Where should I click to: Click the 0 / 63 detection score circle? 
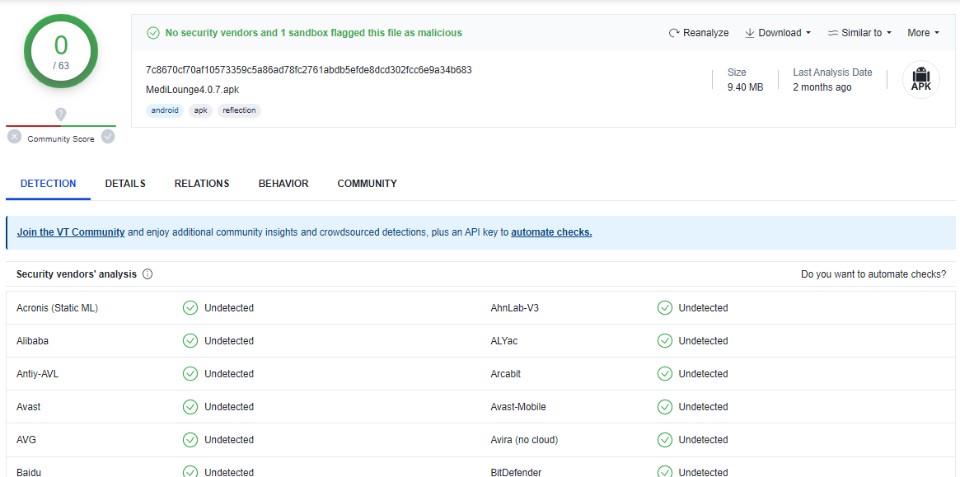tap(61, 51)
